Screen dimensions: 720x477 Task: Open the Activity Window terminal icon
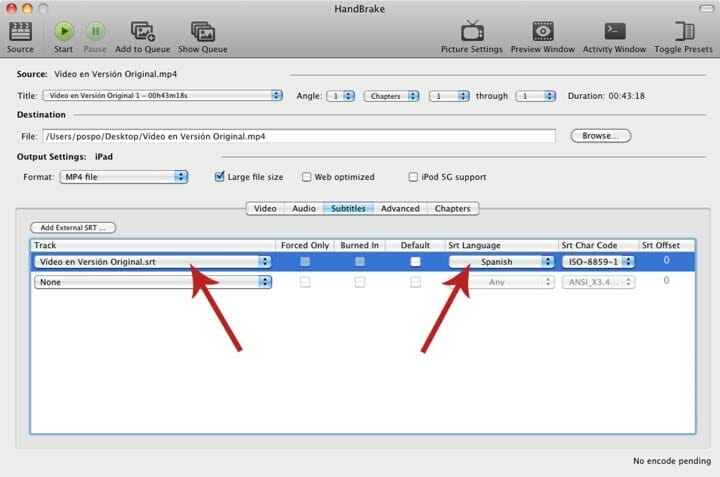615,31
